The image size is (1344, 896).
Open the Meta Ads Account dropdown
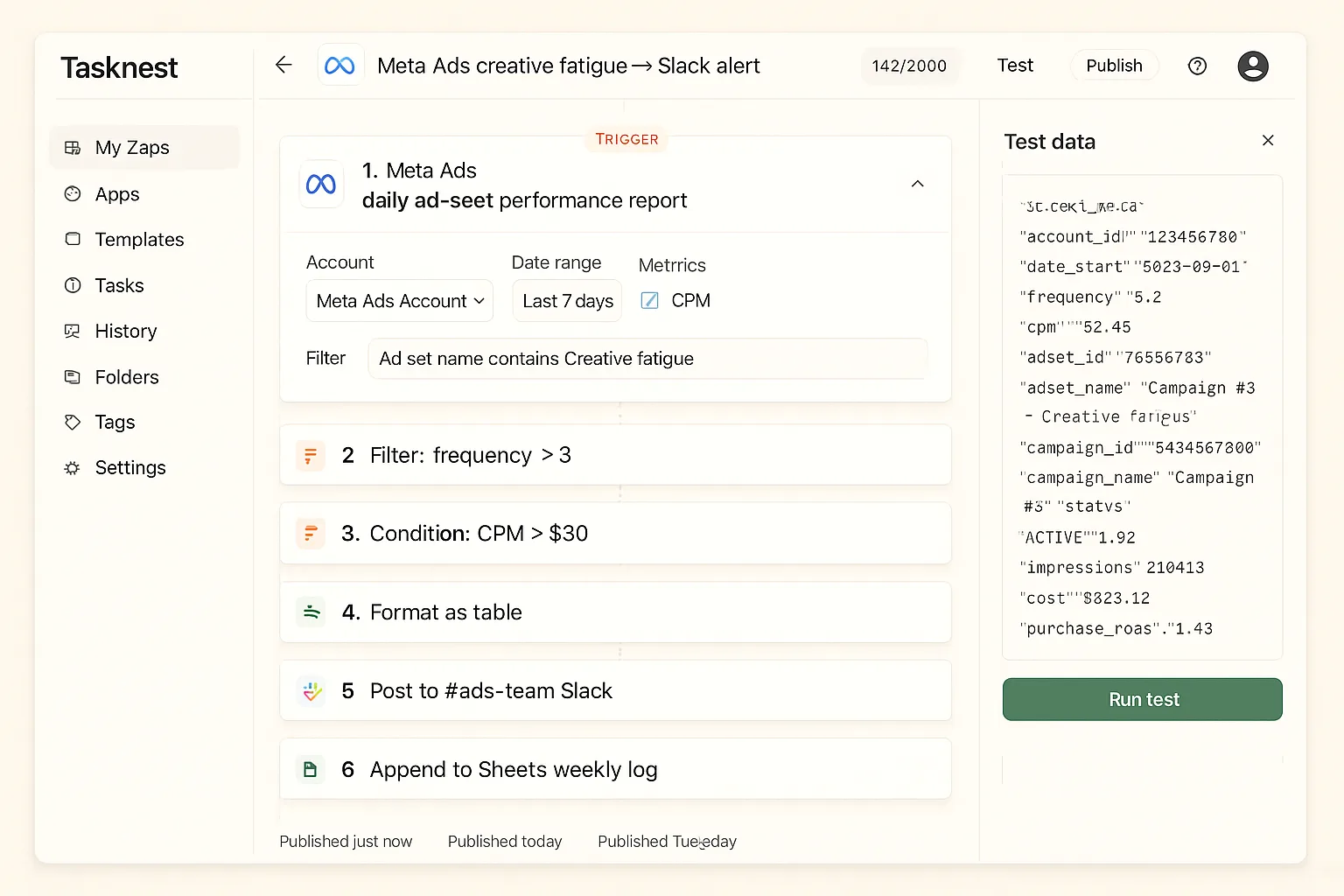click(400, 301)
